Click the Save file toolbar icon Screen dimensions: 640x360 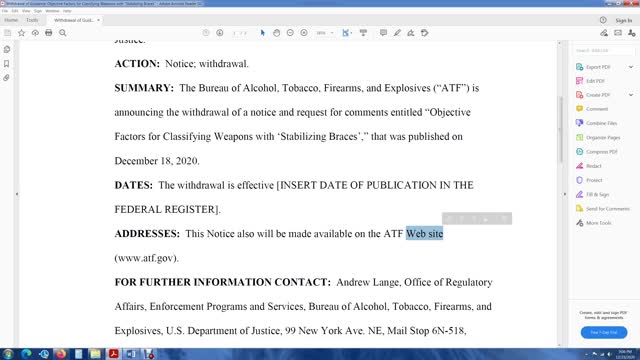tap(7, 33)
